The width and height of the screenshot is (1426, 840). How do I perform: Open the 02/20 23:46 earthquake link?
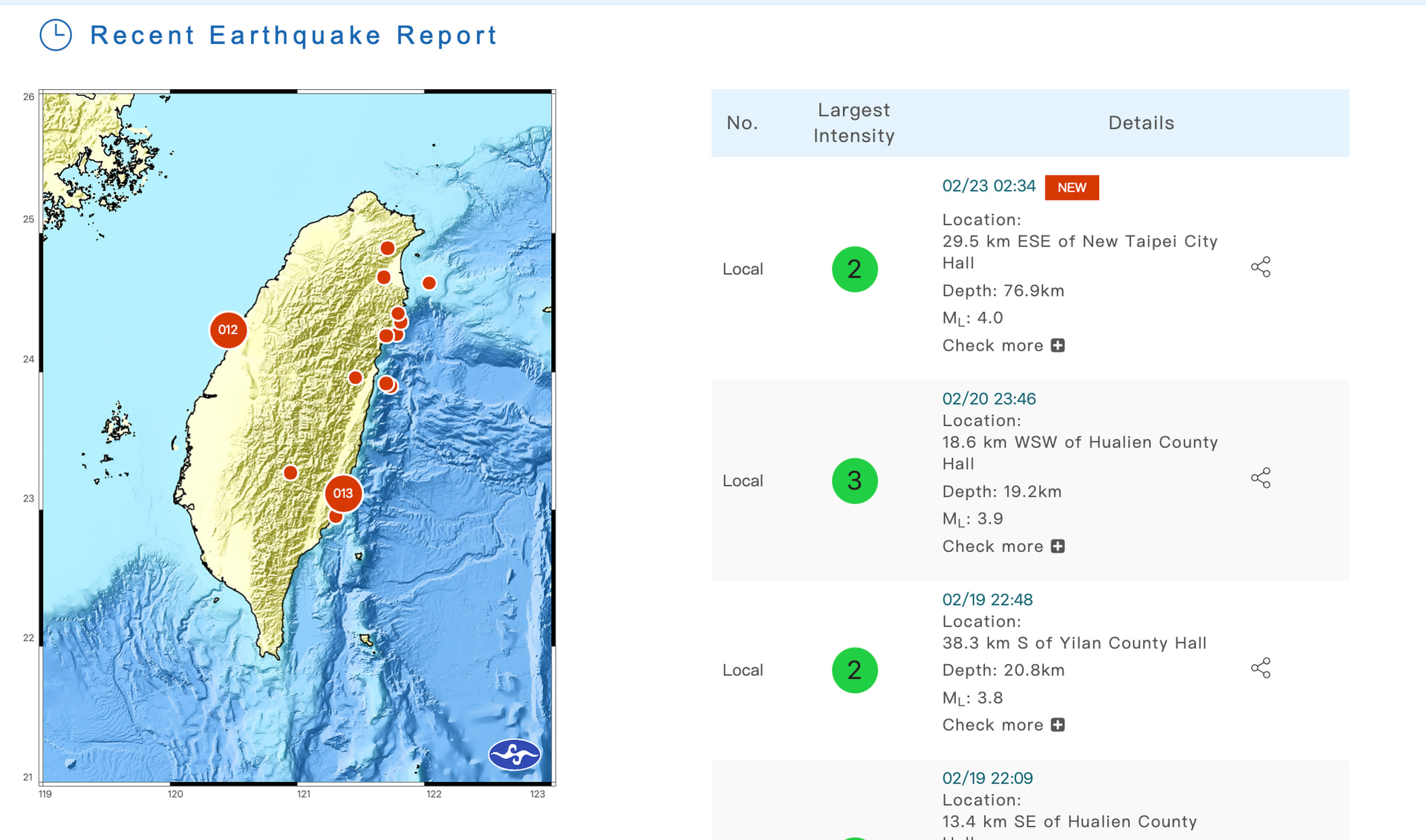pyautogui.click(x=989, y=399)
